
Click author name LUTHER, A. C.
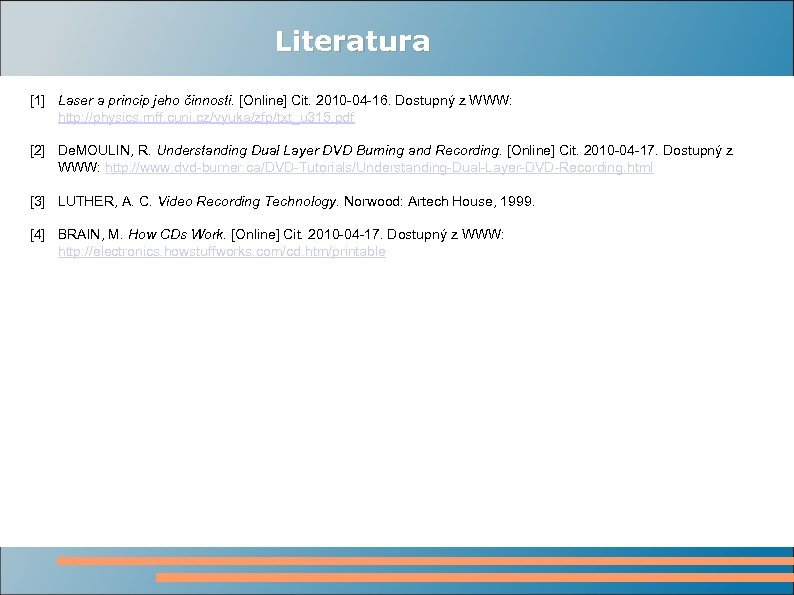click(105, 202)
